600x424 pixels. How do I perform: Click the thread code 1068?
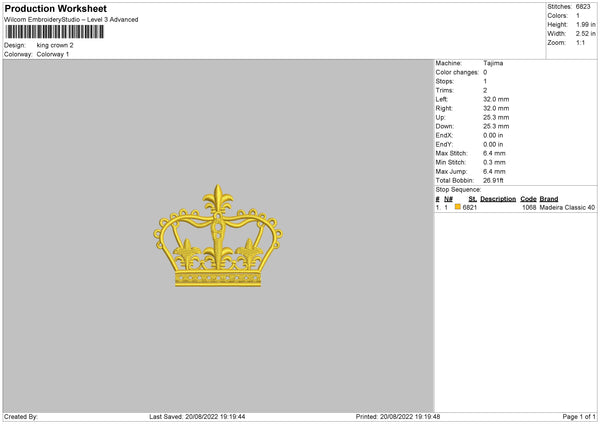click(529, 207)
